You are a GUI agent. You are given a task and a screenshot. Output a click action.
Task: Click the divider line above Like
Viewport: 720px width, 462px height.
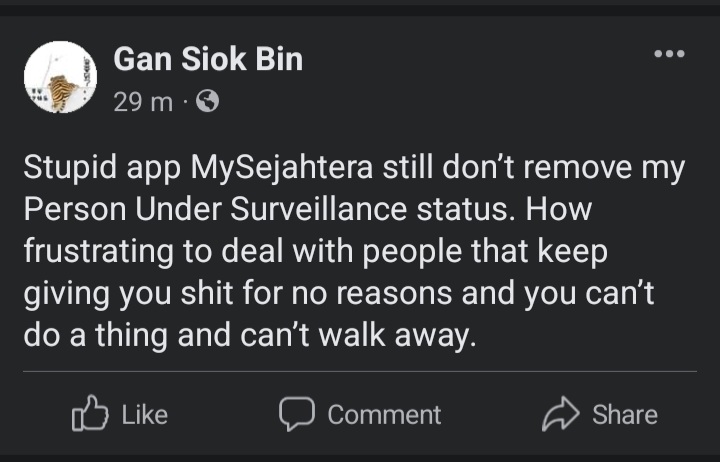(x=360, y=371)
